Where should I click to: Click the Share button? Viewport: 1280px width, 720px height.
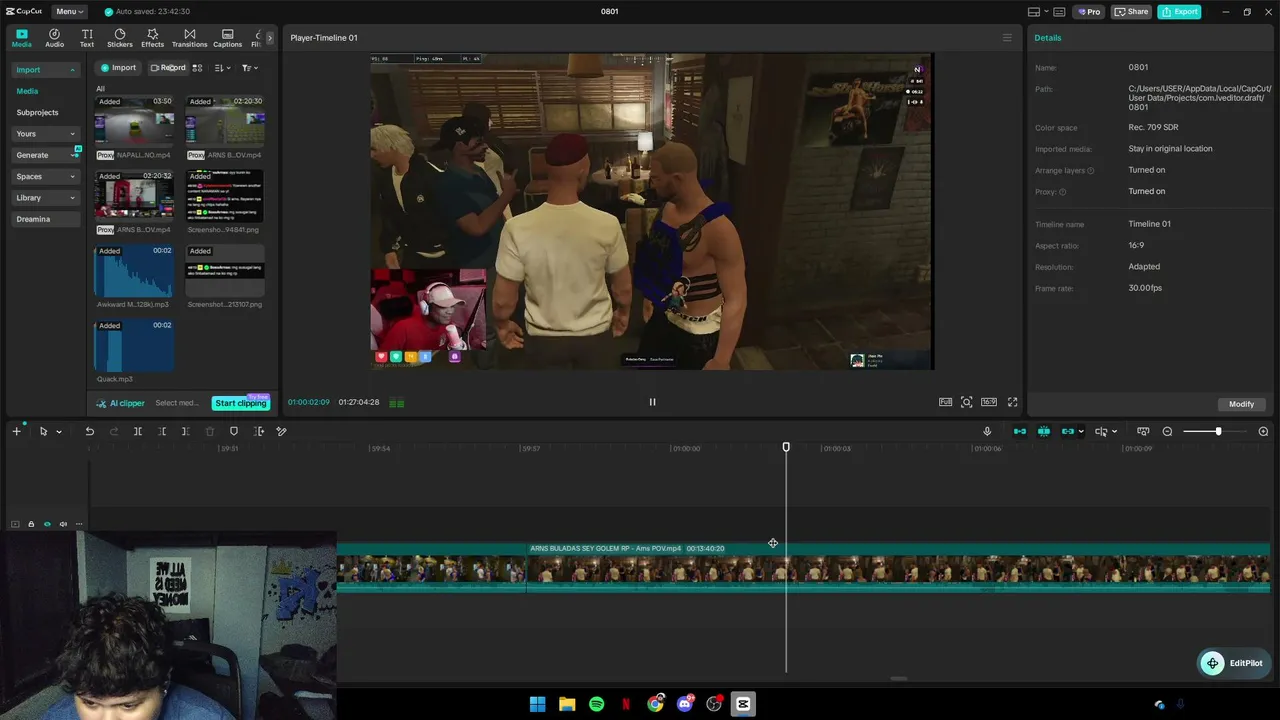pyautogui.click(x=1131, y=12)
